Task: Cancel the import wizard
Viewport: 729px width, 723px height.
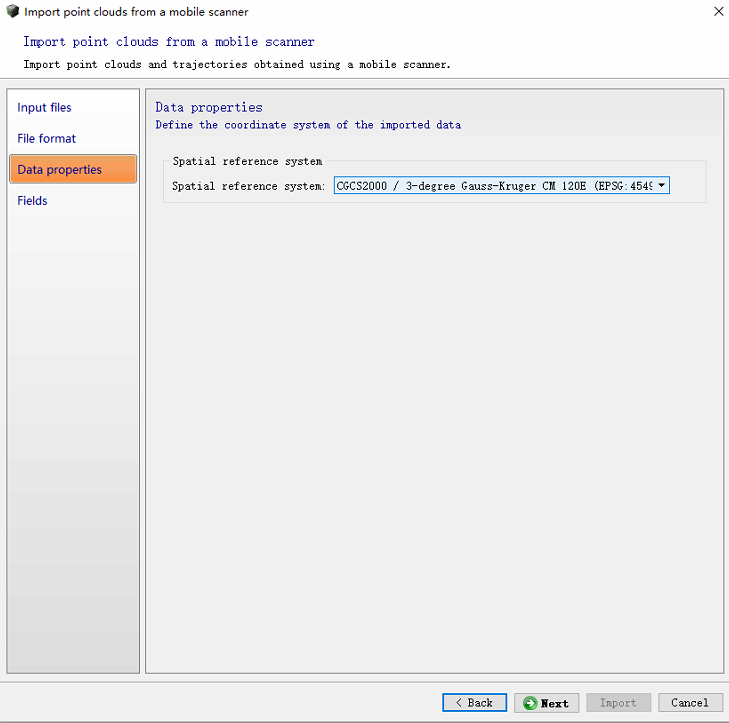Action: coord(690,703)
